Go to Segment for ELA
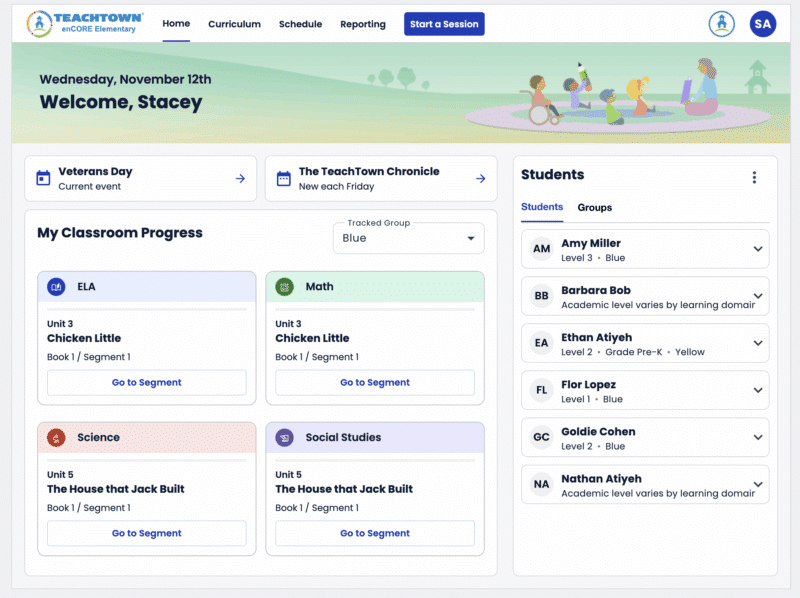 click(x=146, y=382)
